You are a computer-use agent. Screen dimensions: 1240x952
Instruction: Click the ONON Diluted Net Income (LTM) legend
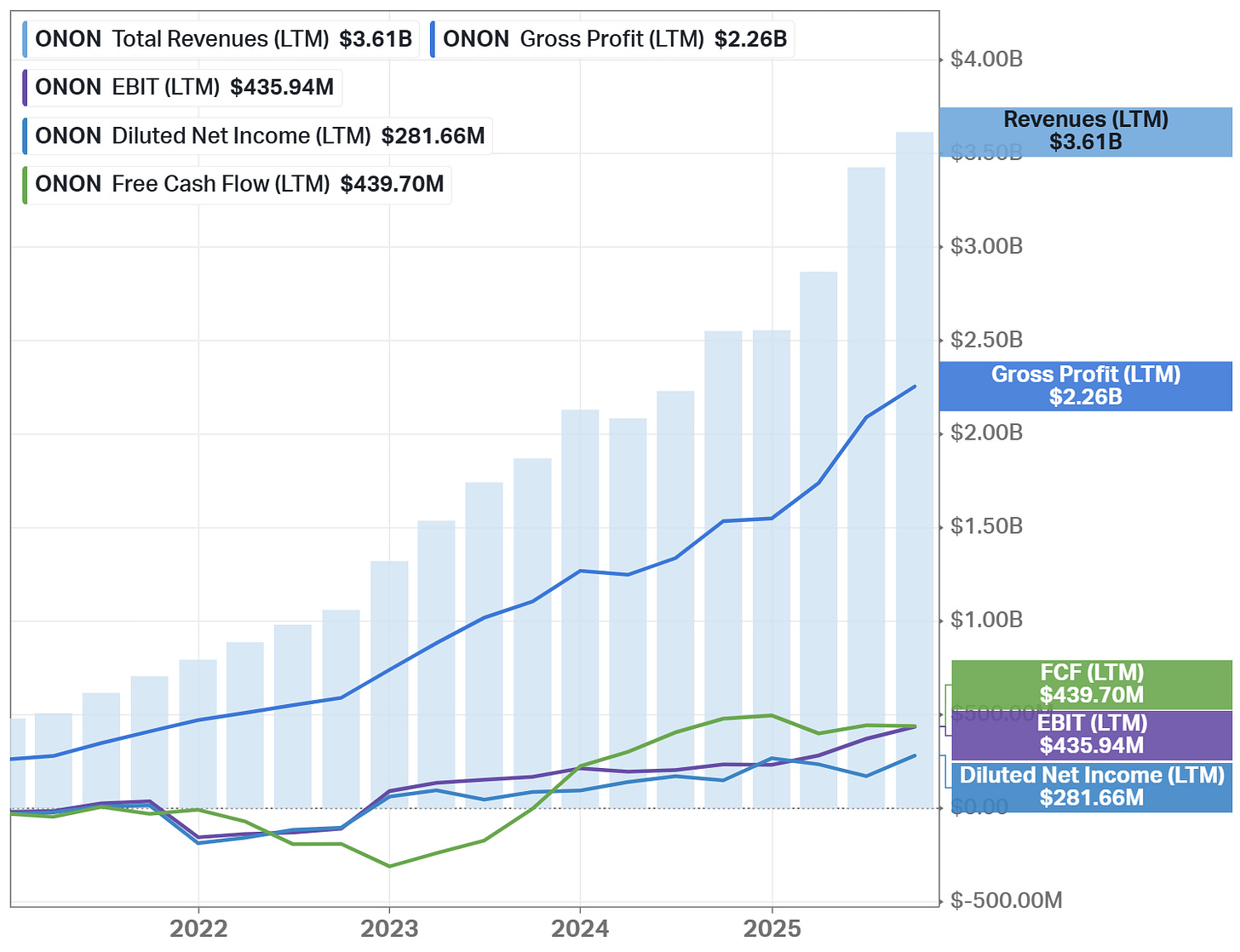point(258,136)
